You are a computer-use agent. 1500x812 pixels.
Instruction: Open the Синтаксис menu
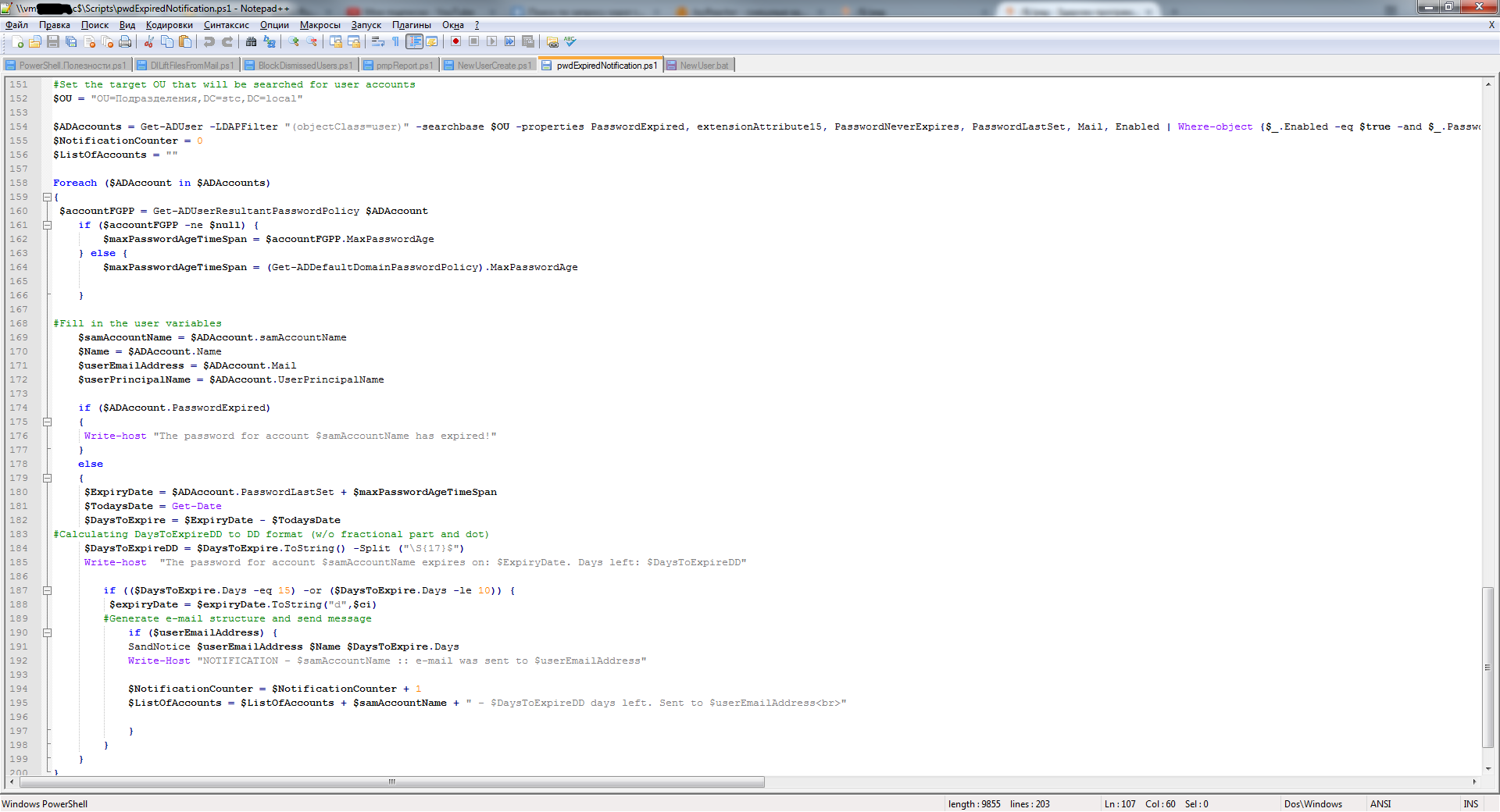(x=226, y=25)
